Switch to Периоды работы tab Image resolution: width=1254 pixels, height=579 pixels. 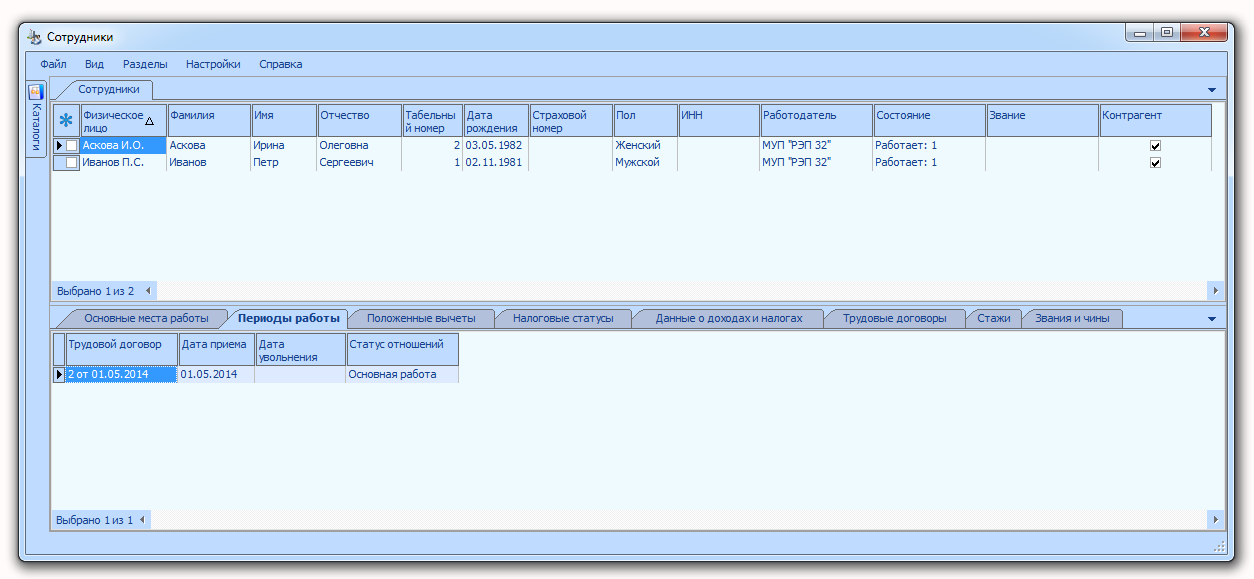click(x=289, y=319)
